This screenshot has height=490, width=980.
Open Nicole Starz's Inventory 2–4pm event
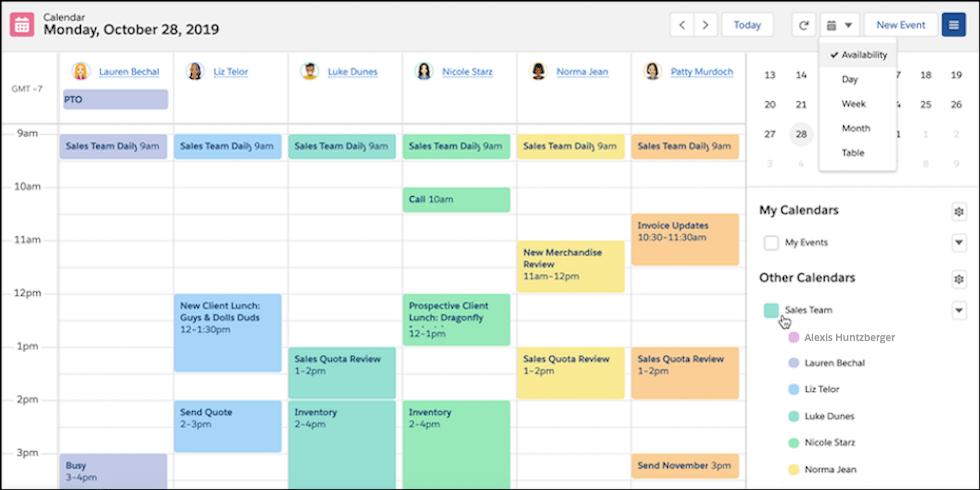[456, 445]
